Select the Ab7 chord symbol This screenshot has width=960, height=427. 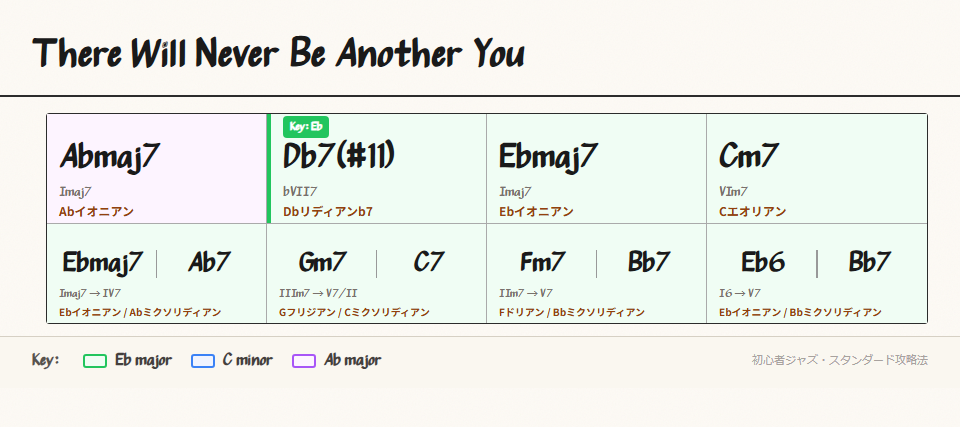(209, 263)
